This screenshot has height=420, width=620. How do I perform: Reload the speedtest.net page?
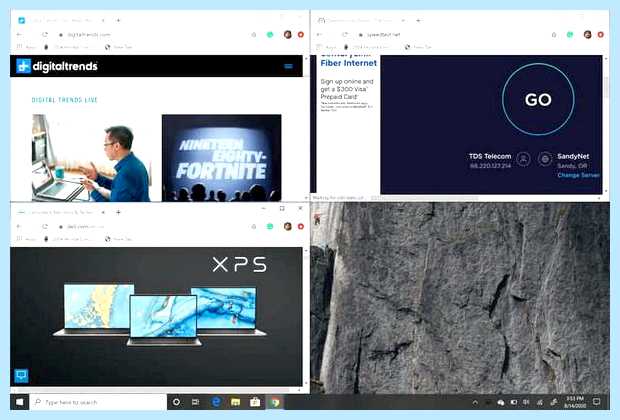pos(345,35)
